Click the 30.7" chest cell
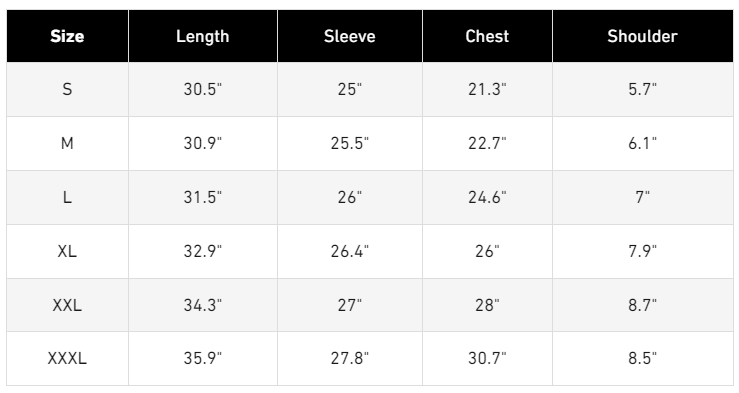 487,359
